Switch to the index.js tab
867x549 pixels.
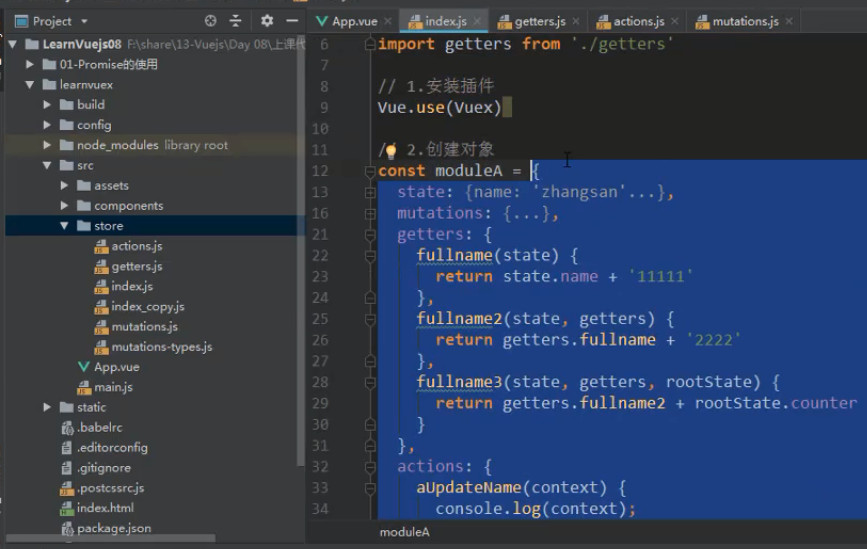coord(445,22)
